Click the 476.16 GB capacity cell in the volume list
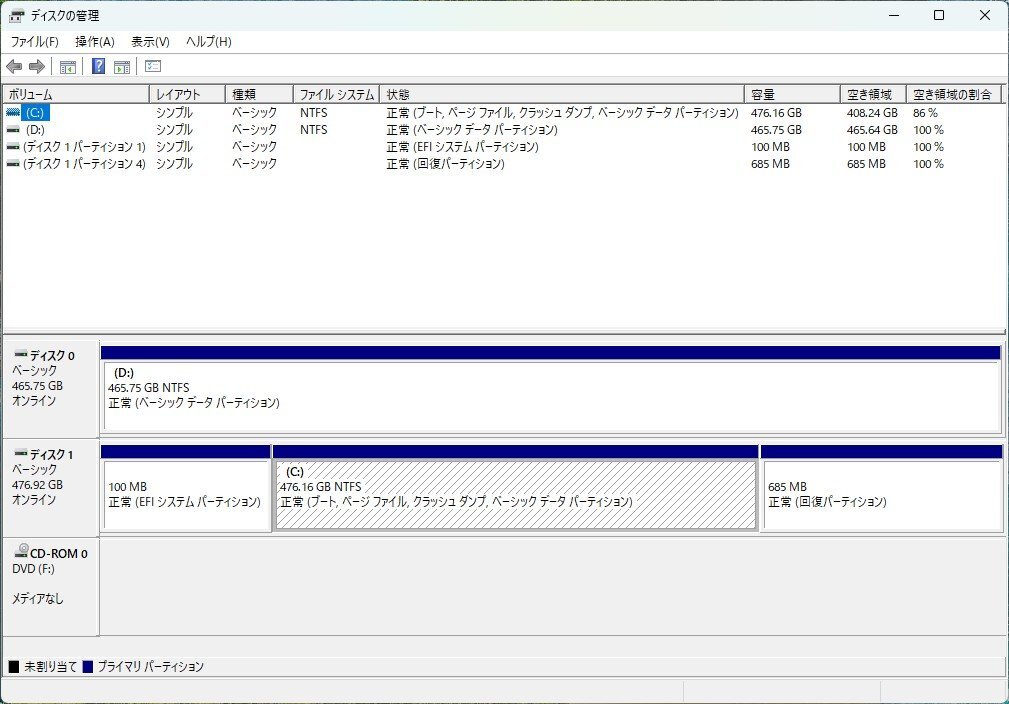The image size is (1009, 704). pos(776,113)
